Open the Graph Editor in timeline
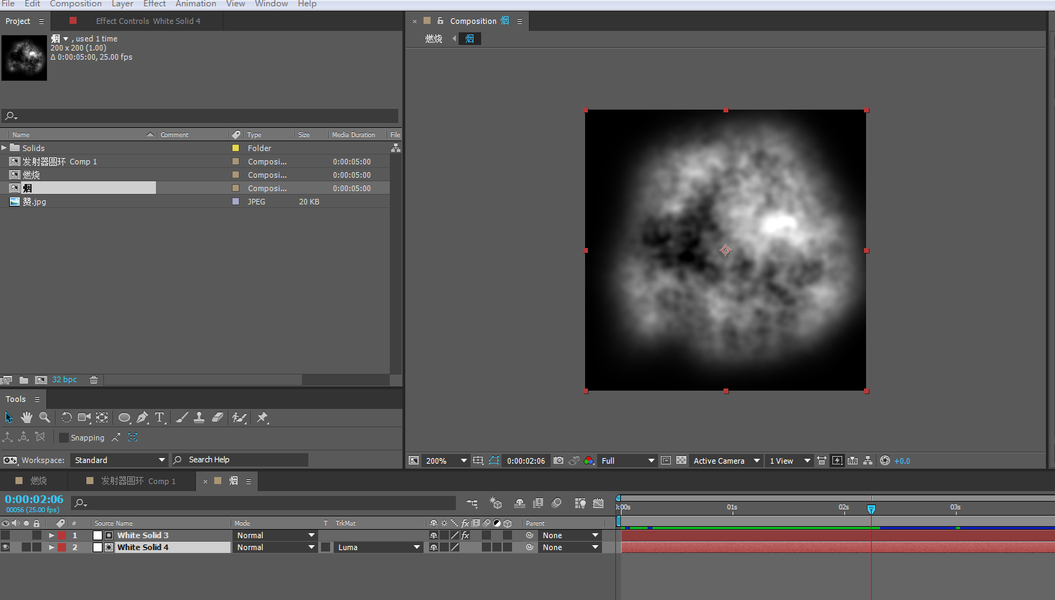Screen dimensions: 1055x600 pos(598,503)
